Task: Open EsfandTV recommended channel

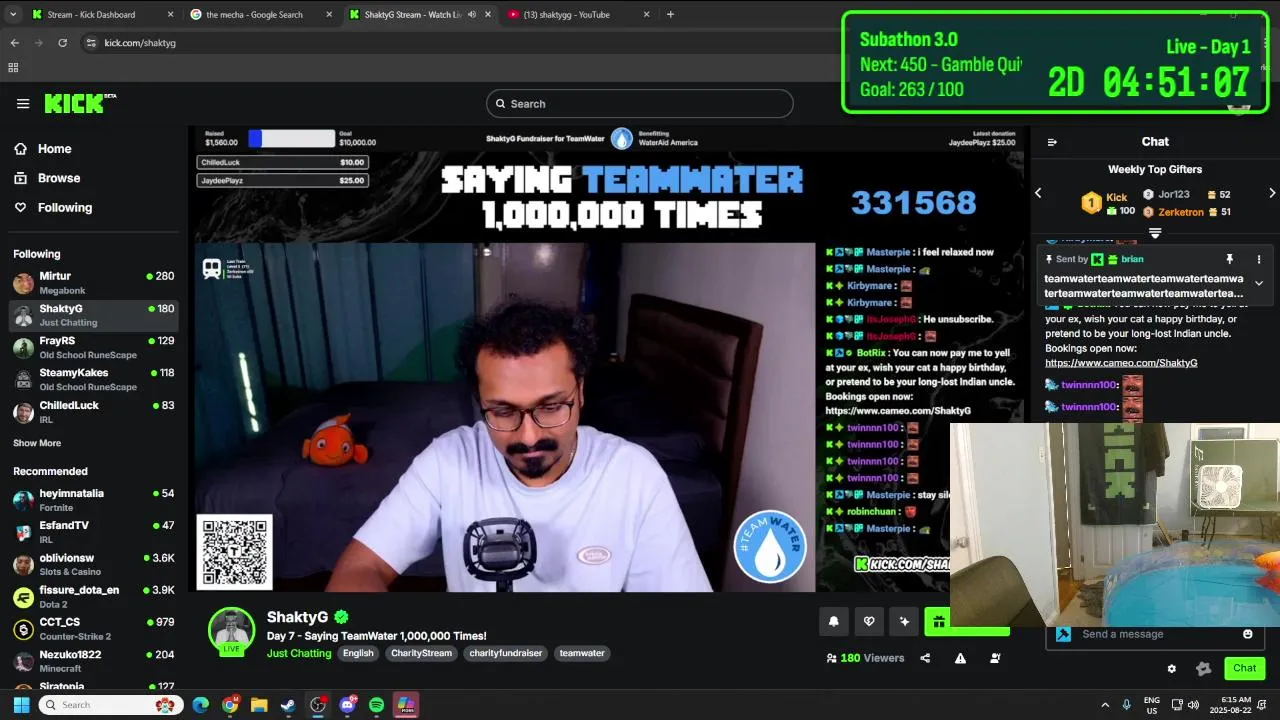Action: point(94,532)
